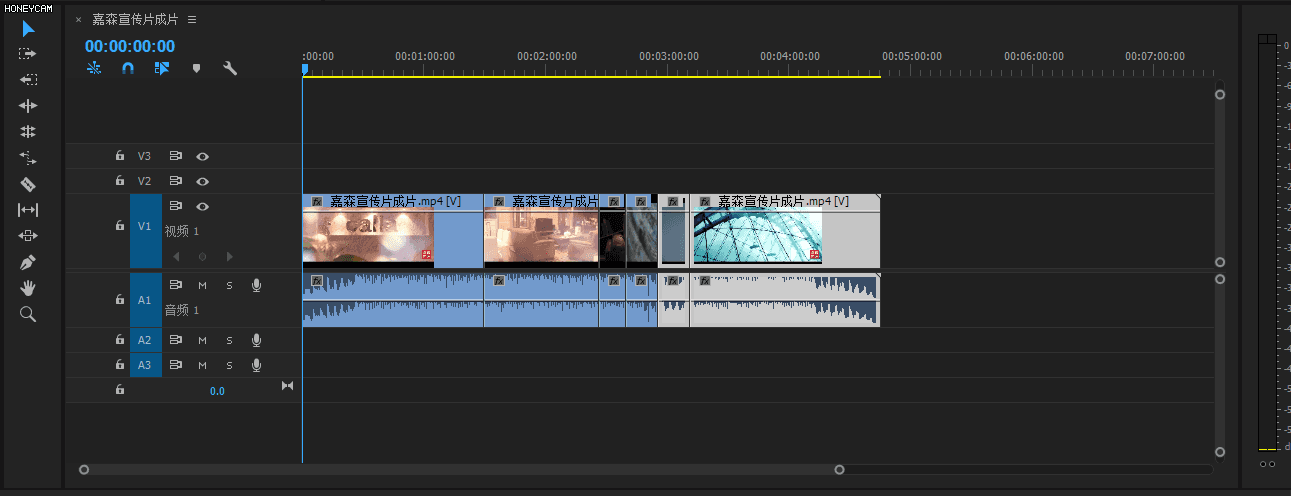Toggle sync lock on track V3
The height and width of the screenshot is (496, 1291).
[176, 156]
